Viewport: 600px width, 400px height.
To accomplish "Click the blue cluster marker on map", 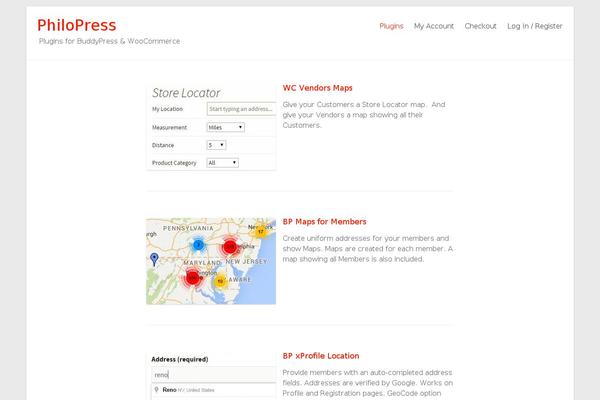I will pos(198,245).
